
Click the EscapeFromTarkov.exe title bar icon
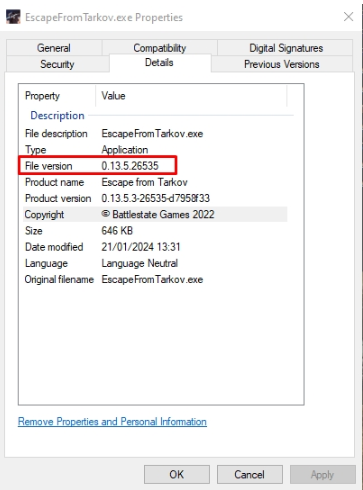click(13, 17)
